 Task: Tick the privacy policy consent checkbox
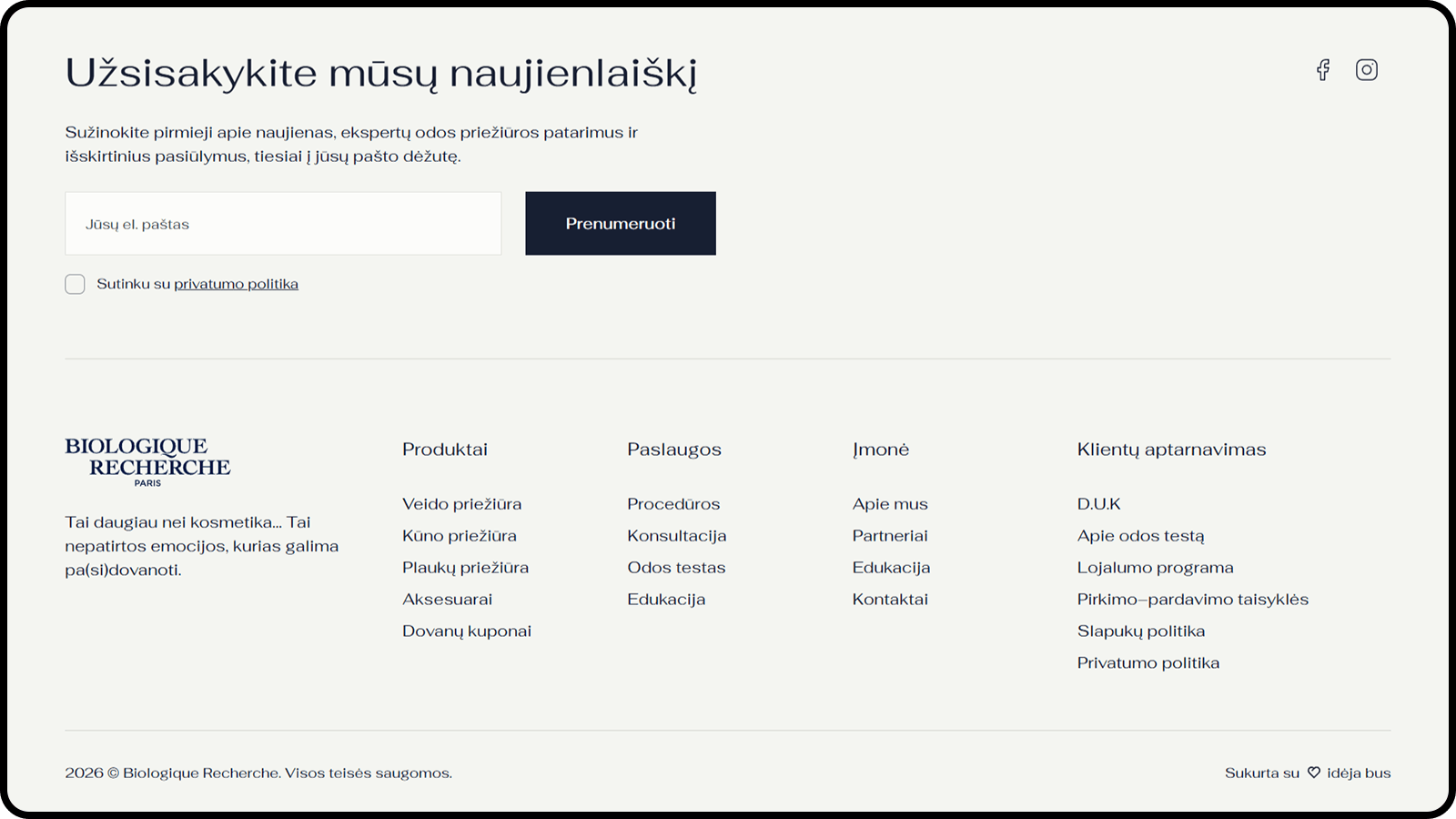tap(75, 284)
